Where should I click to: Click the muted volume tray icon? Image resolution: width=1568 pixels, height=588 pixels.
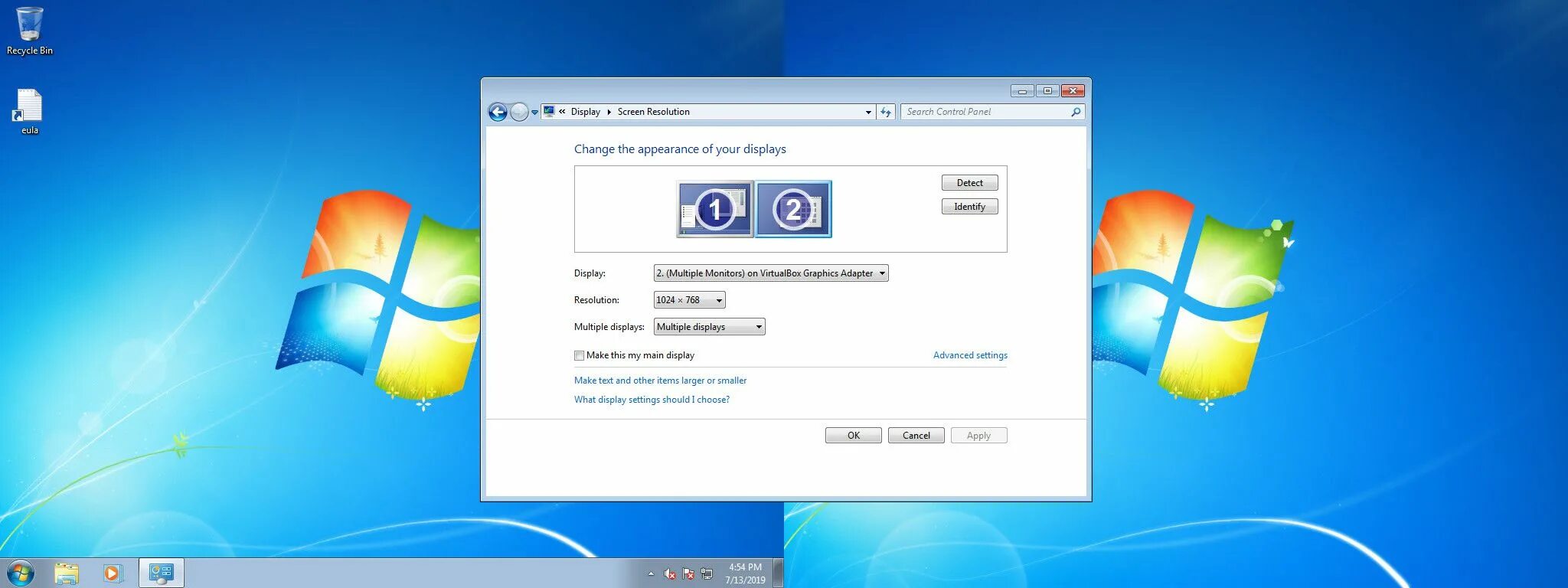tap(670, 573)
